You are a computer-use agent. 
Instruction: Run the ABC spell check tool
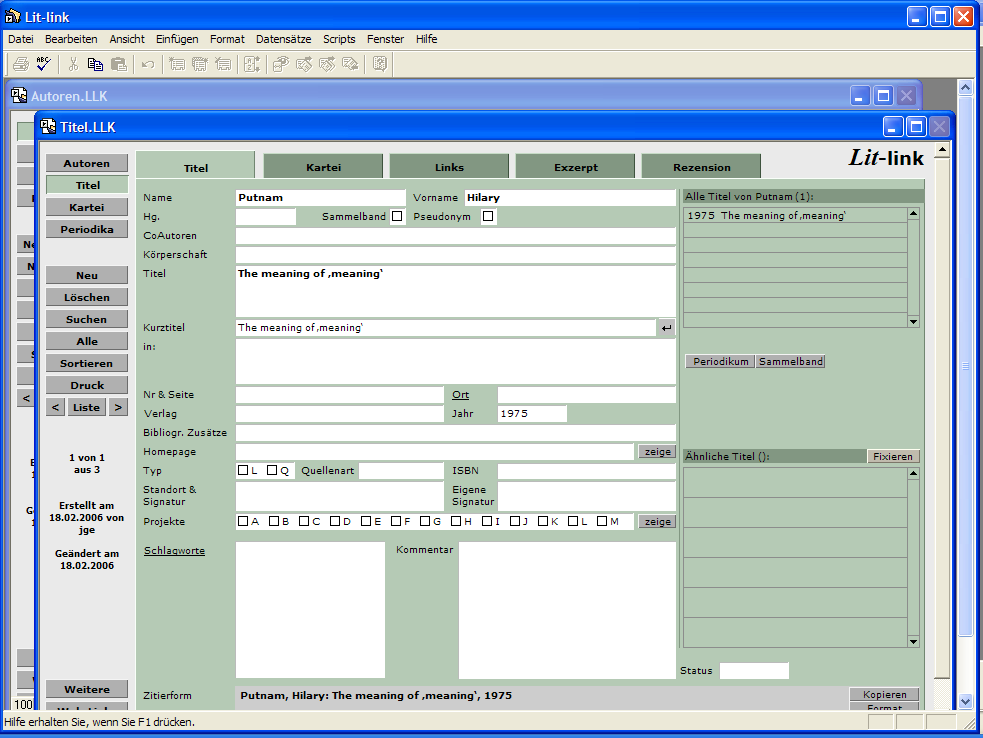coord(43,64)
